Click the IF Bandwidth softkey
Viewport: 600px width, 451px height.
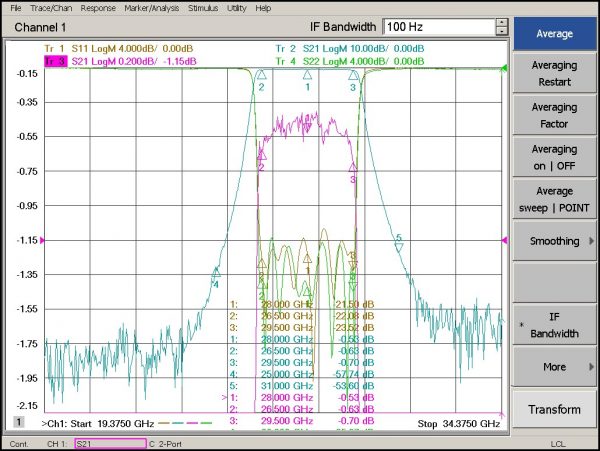(554, 325)
